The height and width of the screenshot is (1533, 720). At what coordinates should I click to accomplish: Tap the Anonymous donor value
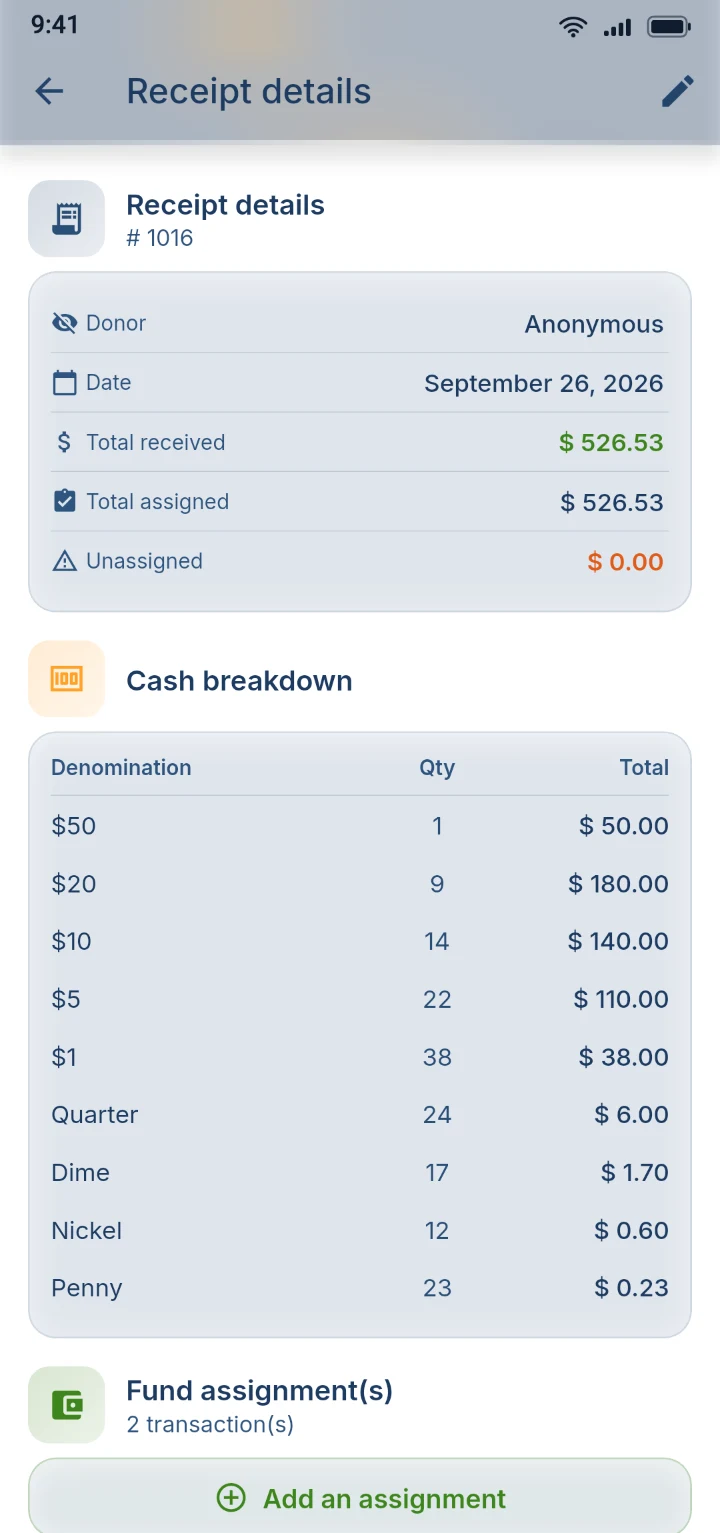tap(594, 324)
